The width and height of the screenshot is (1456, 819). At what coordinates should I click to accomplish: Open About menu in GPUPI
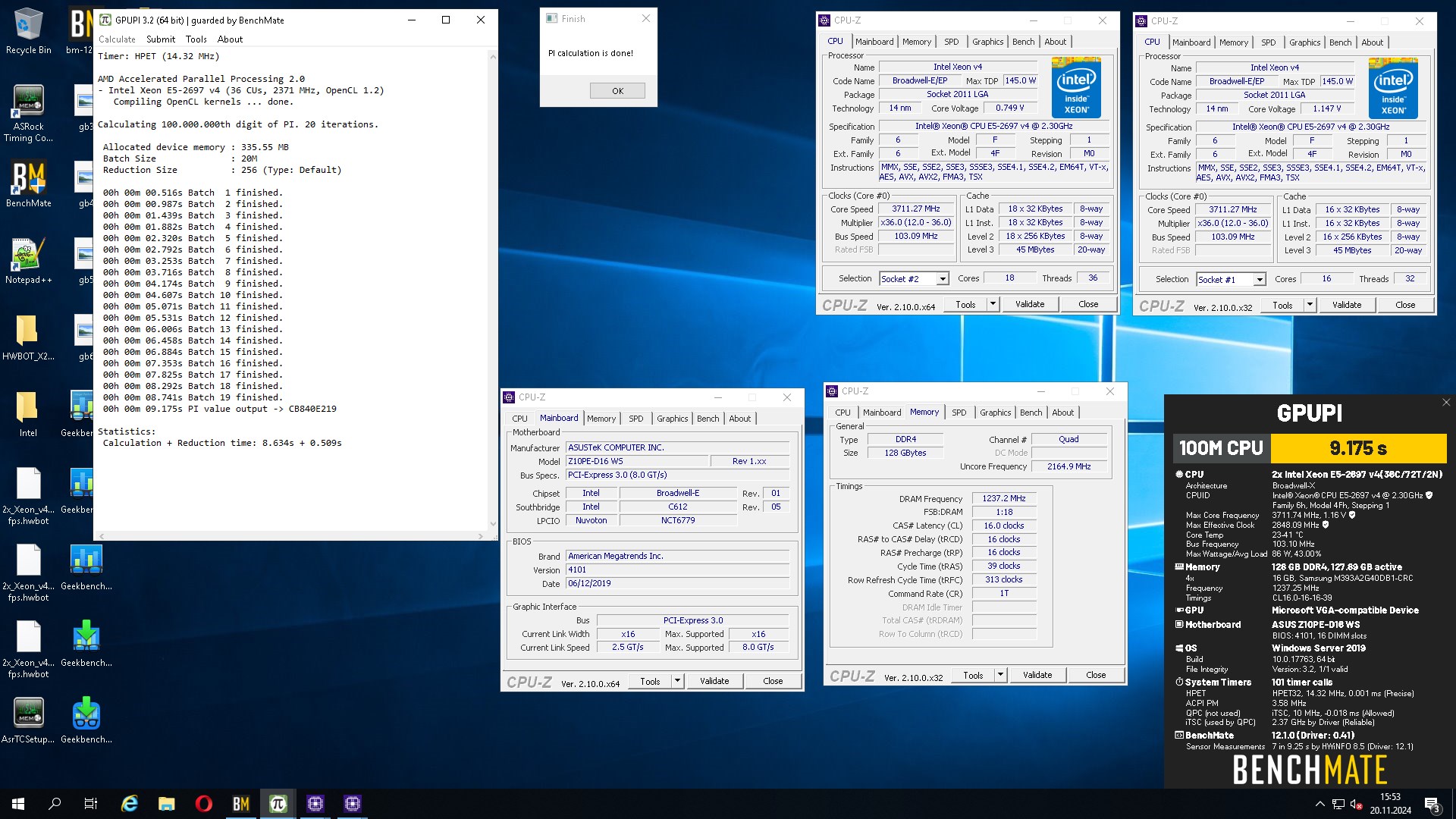(230, 39)
